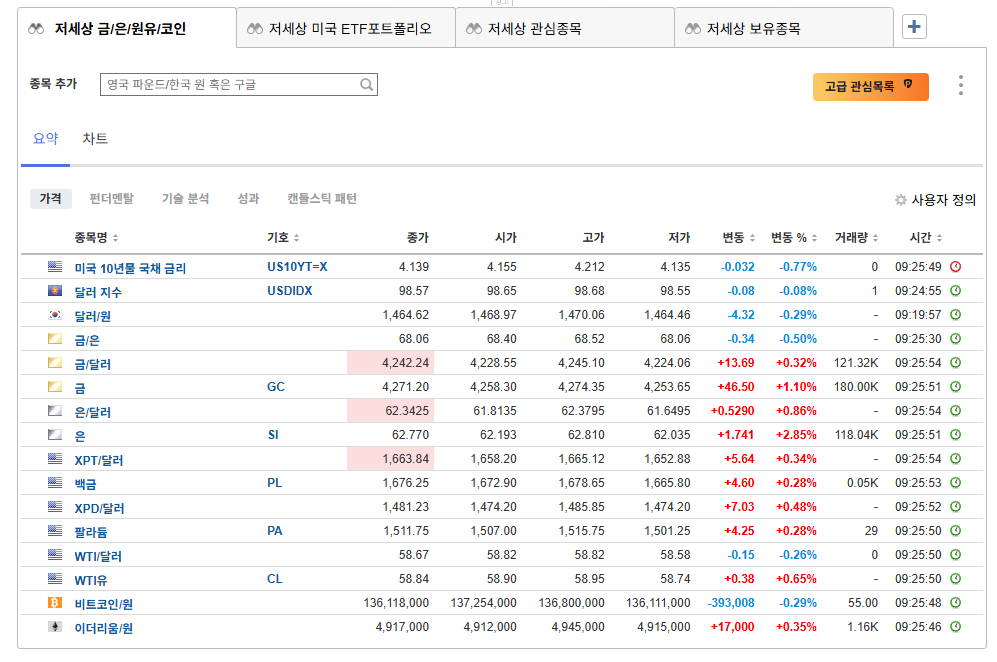Screen dimensions: 997x662
Task: Switch to 저세상 미국 ETF포트폴리오 tab
Action: click(x=346, y=29)
